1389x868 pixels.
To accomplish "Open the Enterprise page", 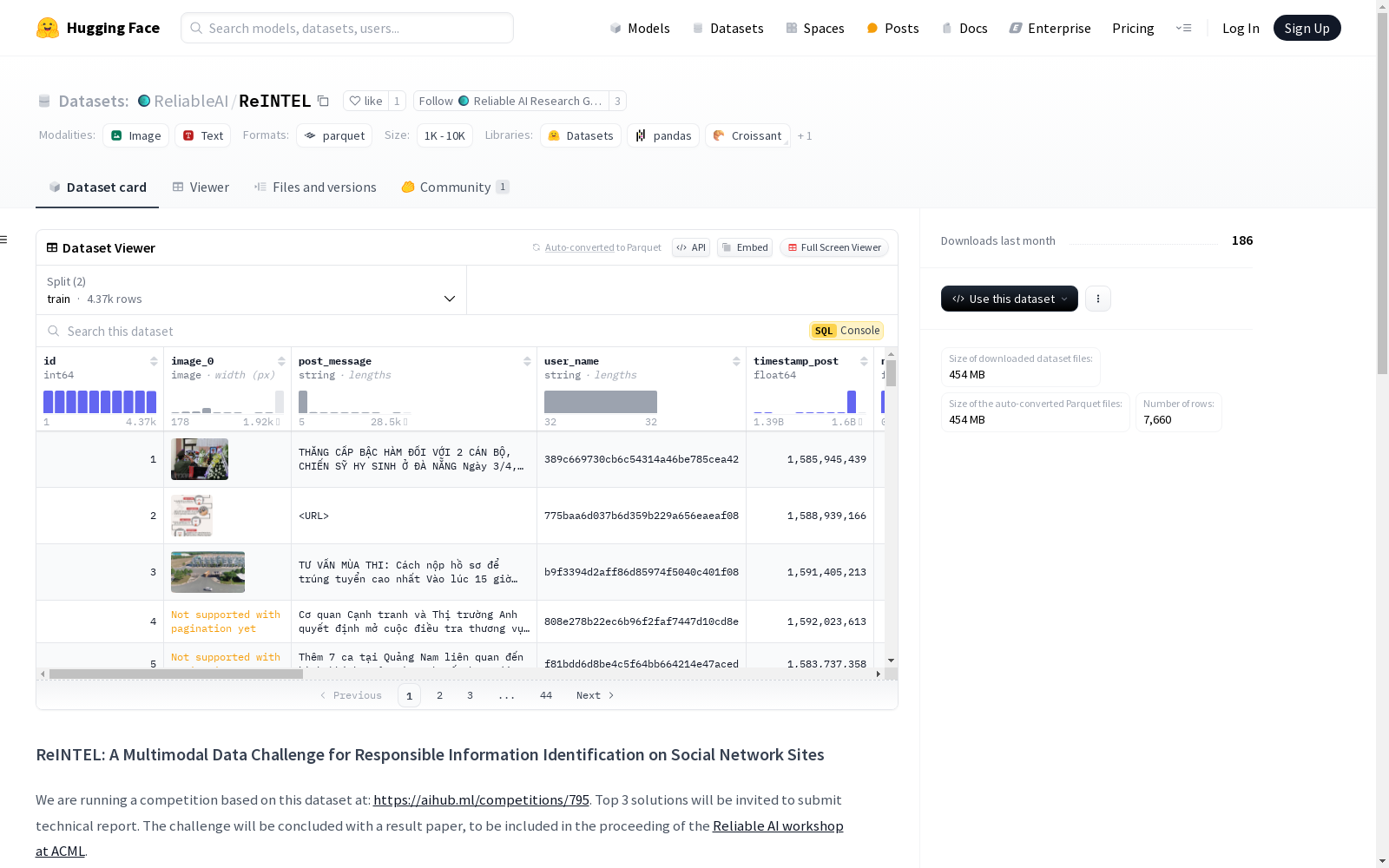I will coord(1050,28).
